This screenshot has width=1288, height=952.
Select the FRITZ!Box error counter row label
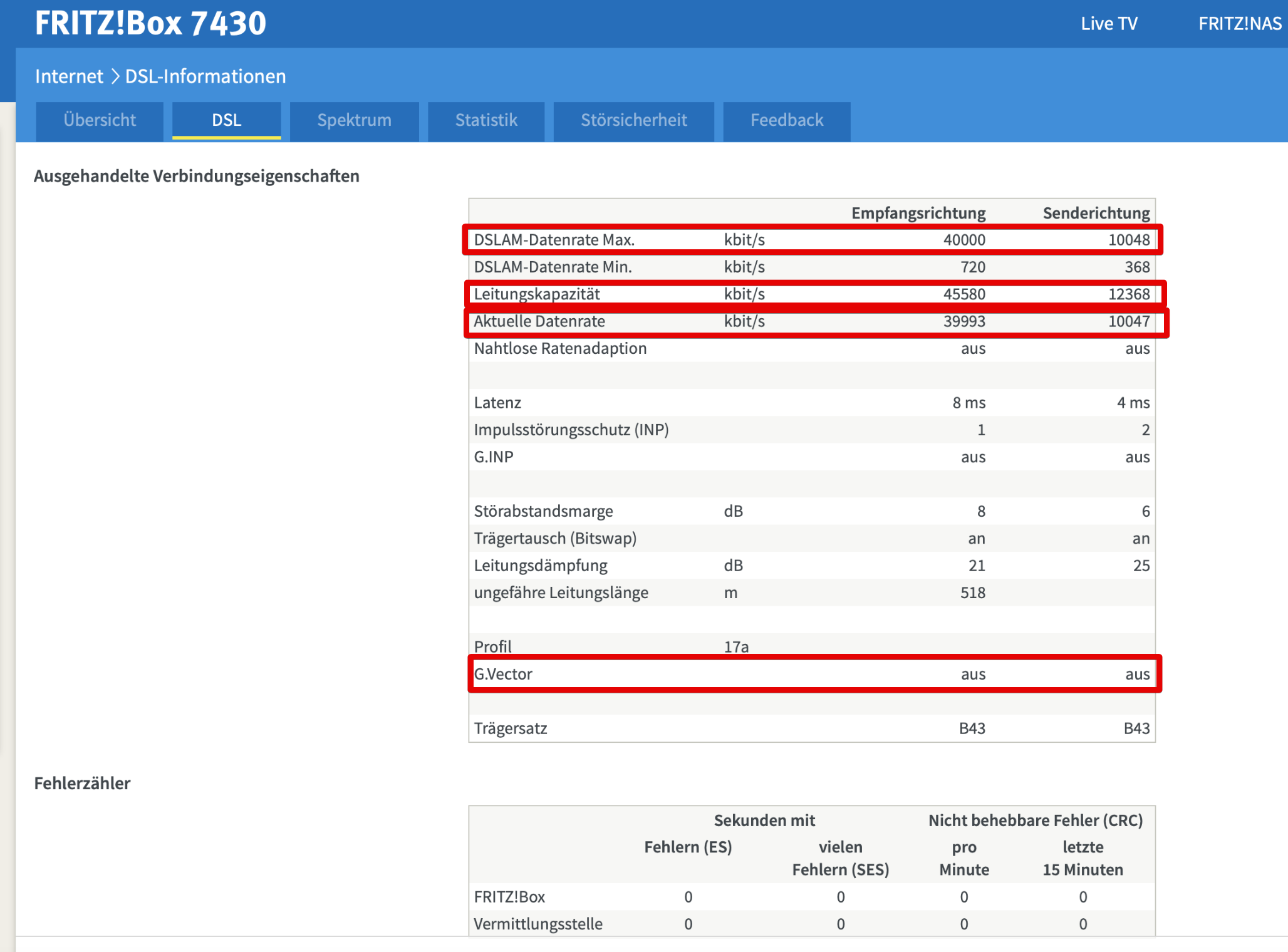[x=509, y=898]
